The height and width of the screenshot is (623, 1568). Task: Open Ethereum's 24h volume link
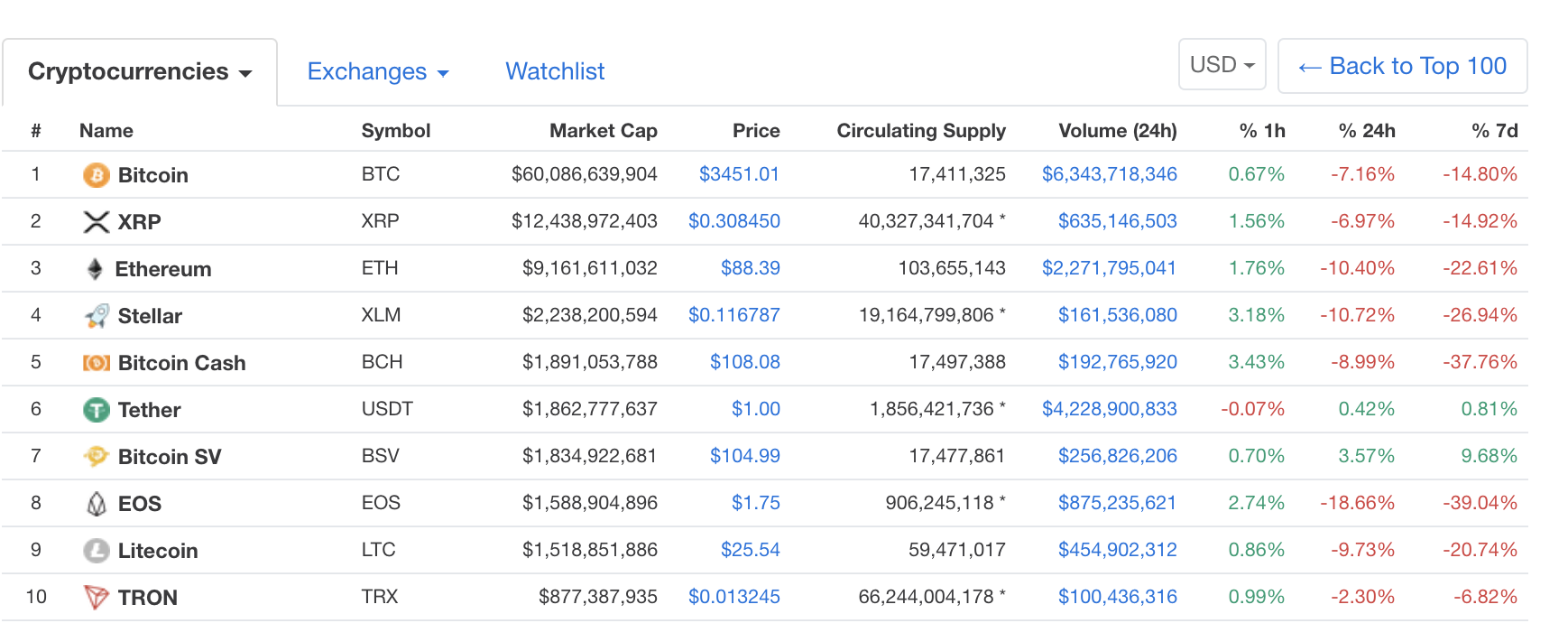(x=1109, y=268)
